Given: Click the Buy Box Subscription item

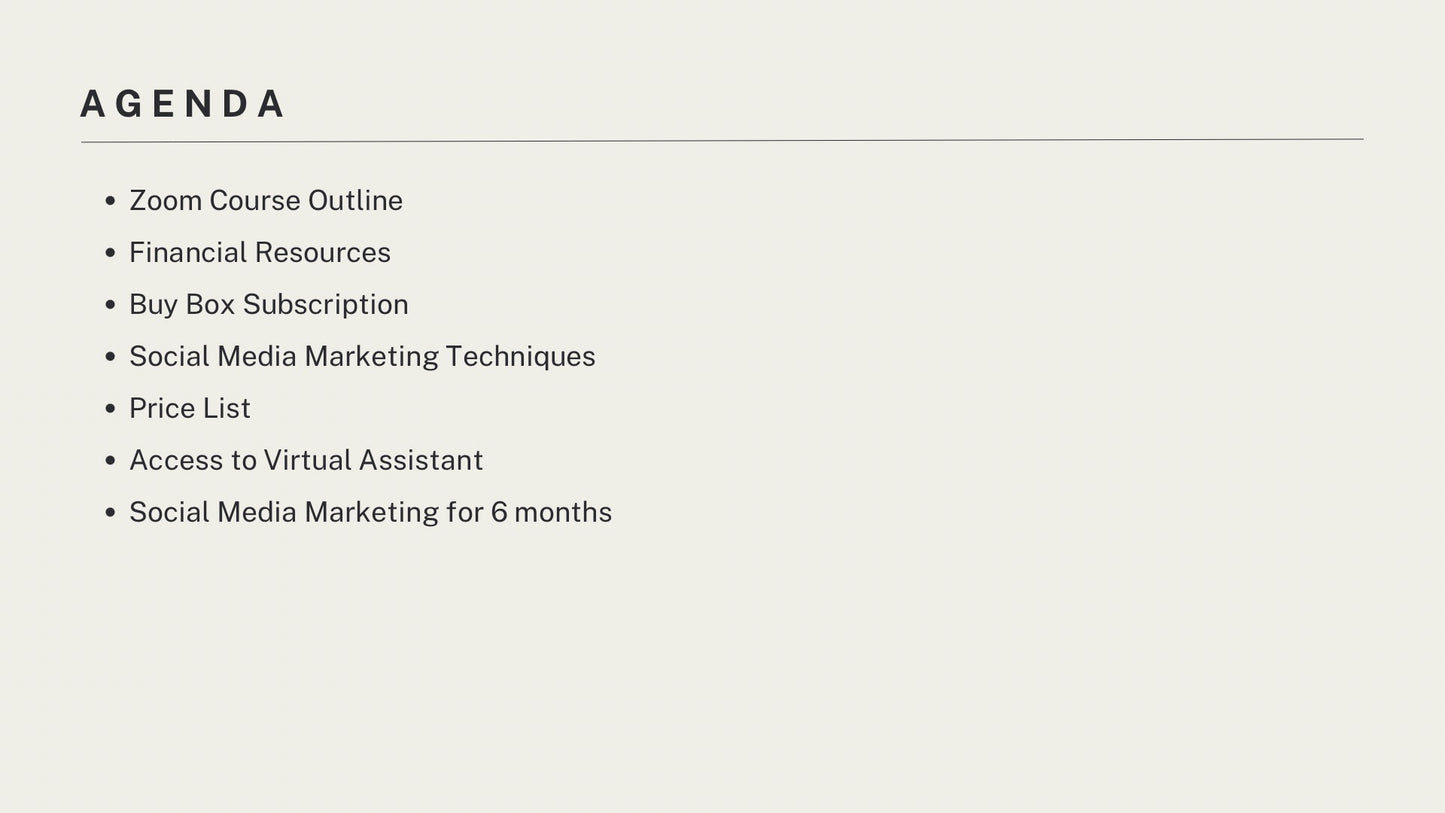Looking at the screenshot, I should 269,304.
